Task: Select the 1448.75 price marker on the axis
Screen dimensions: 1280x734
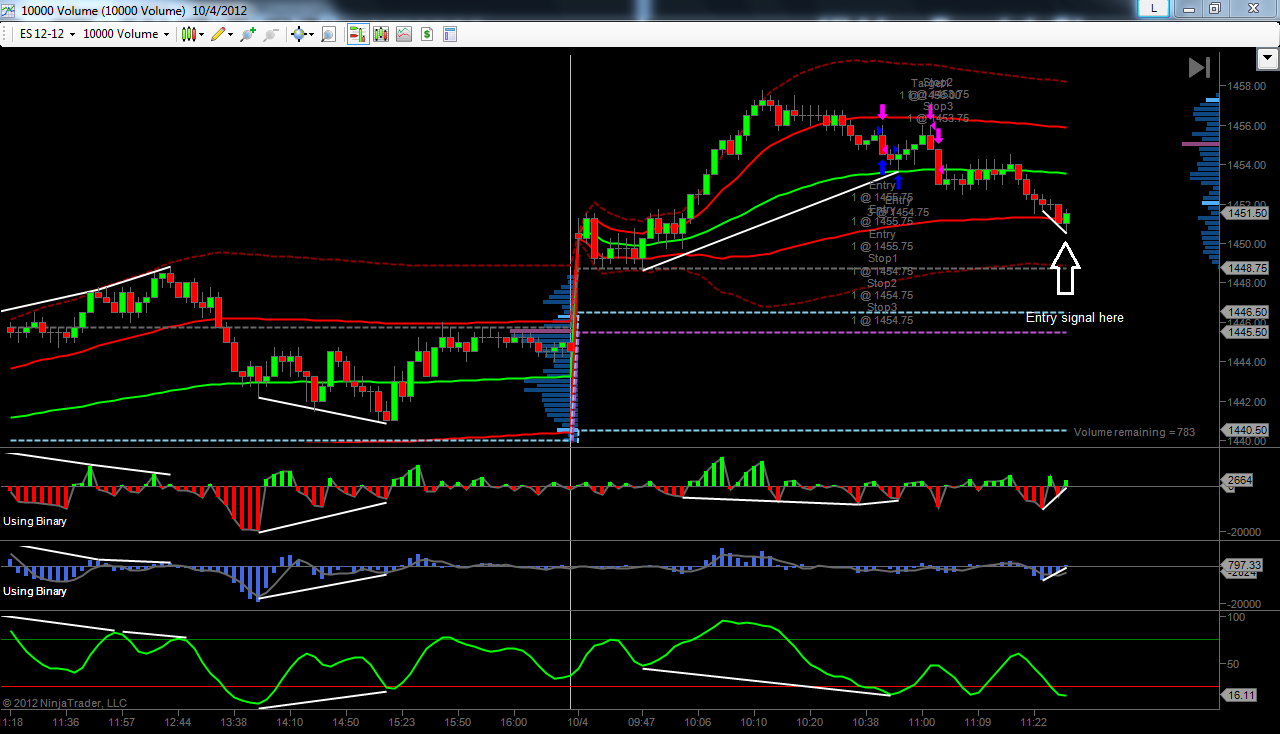Action: (x=1247, y=268)
